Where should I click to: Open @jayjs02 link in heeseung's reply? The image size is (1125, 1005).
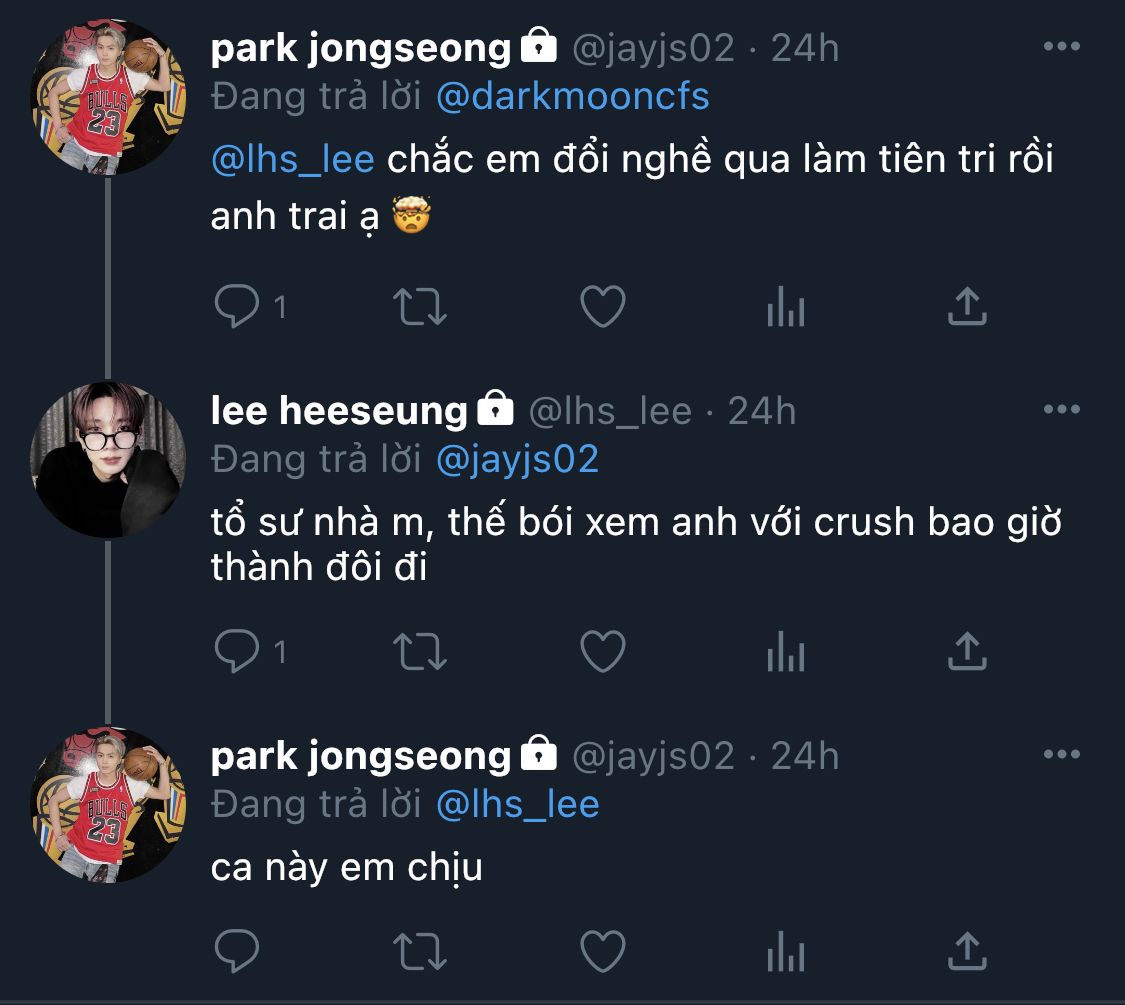click(518, 459)
